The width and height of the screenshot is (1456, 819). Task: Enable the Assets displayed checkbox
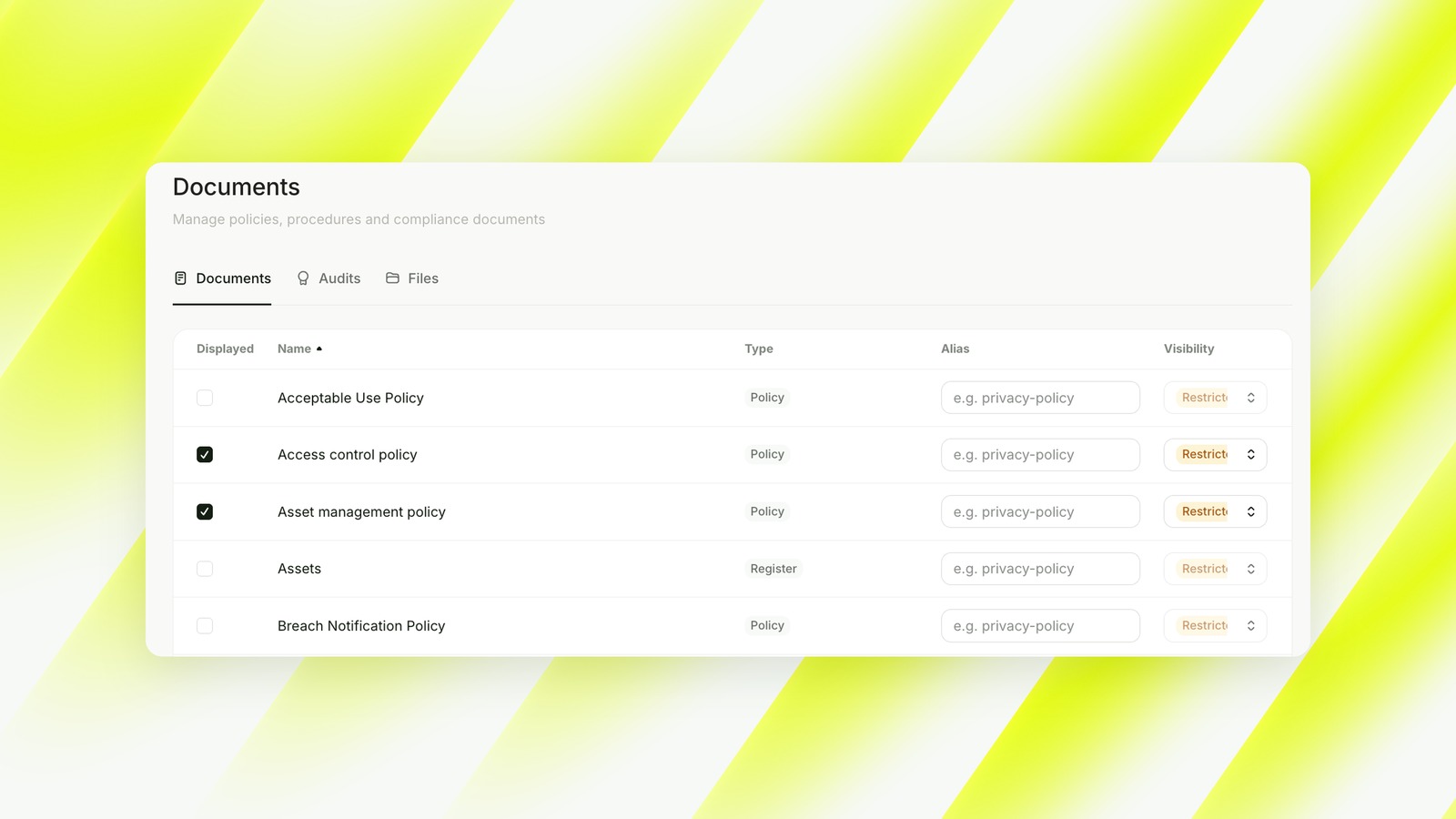(205, 569)
